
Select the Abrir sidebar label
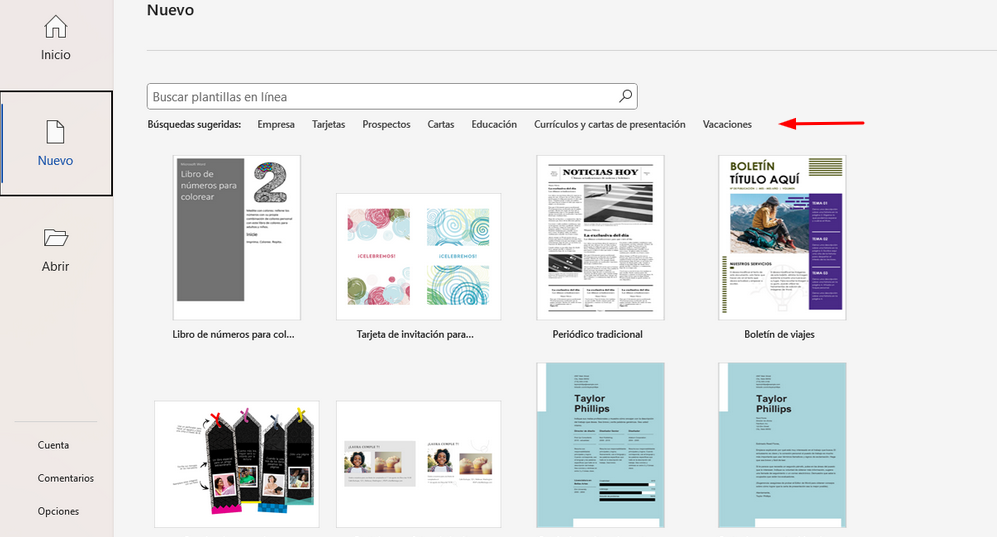(x=55, y=266)
